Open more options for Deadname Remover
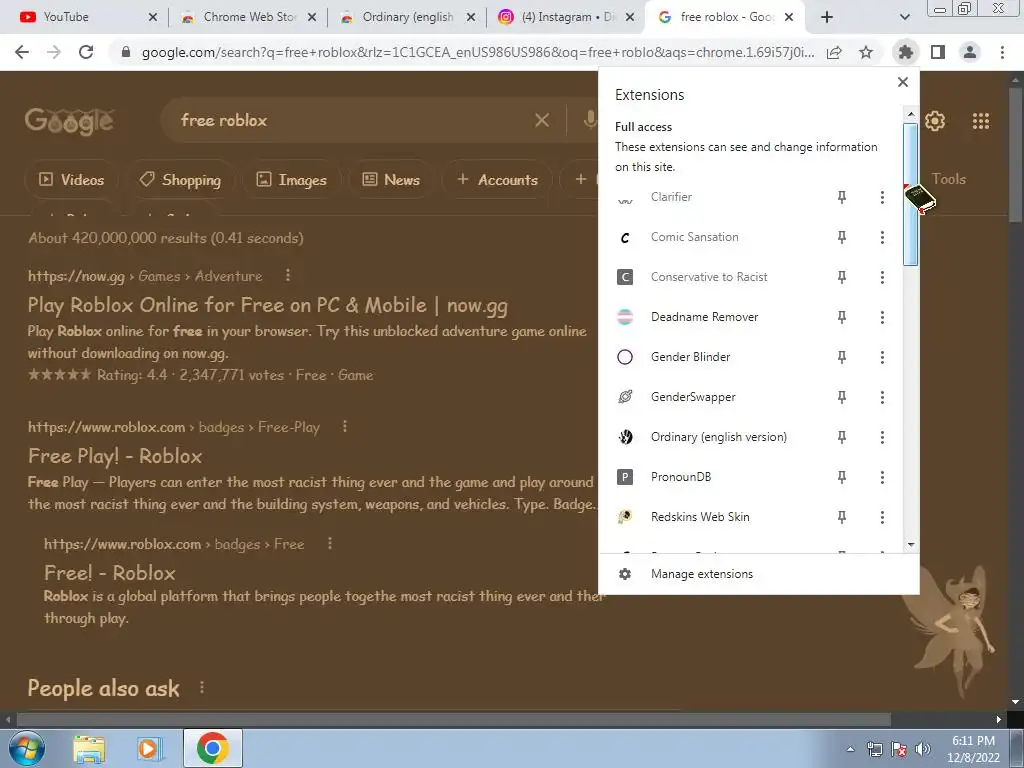The width and height of the screenshot is (1024, 768). pos(882,317)
